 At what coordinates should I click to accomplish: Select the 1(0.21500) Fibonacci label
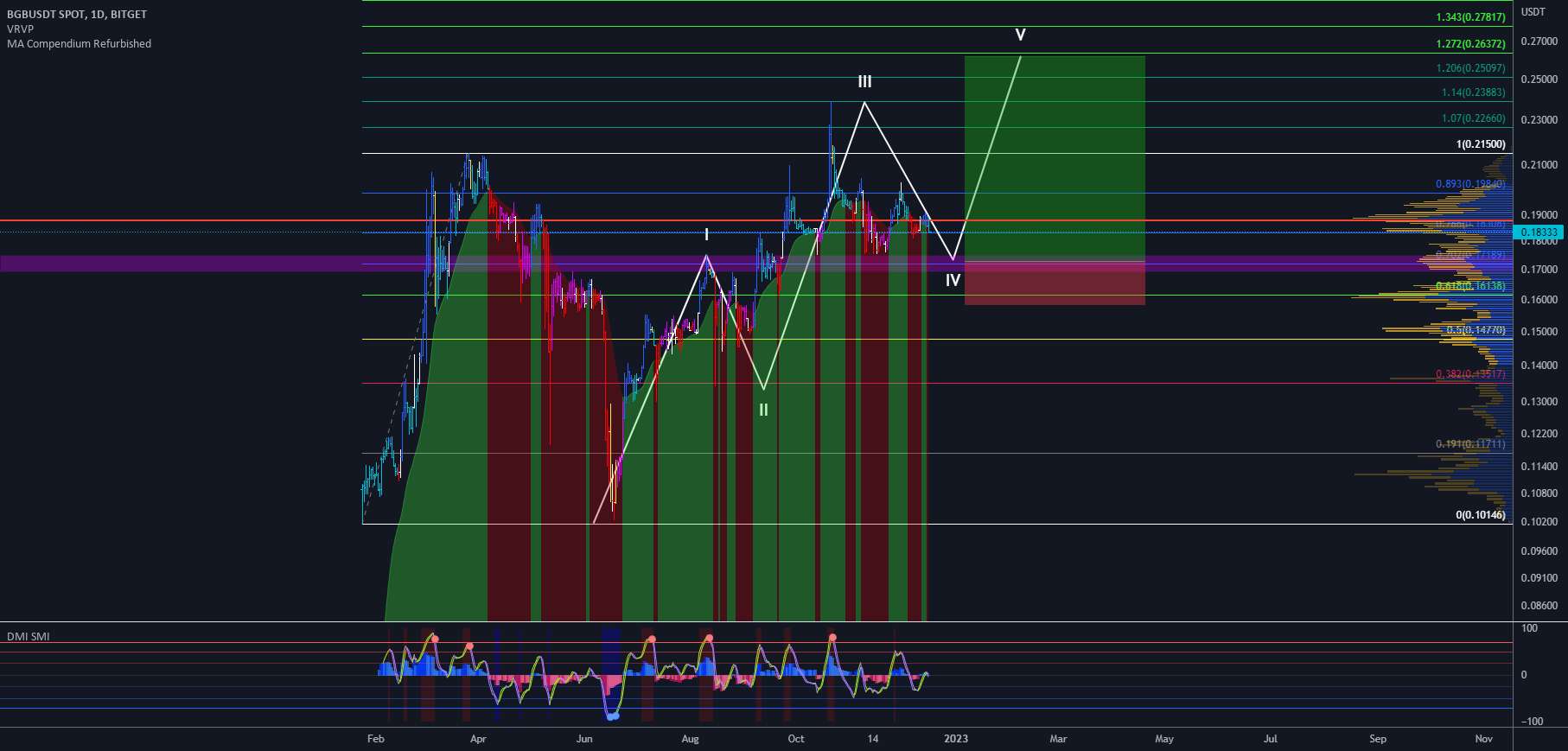pos(1481,144)
